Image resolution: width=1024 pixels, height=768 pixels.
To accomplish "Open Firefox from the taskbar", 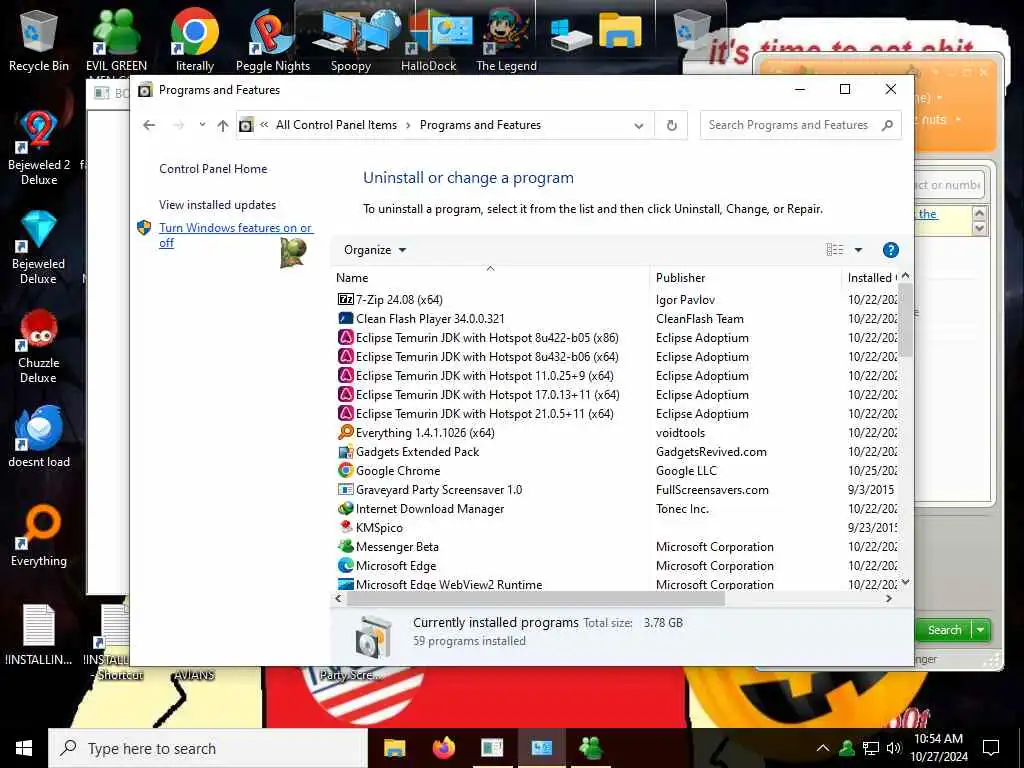I will [444, 748].
